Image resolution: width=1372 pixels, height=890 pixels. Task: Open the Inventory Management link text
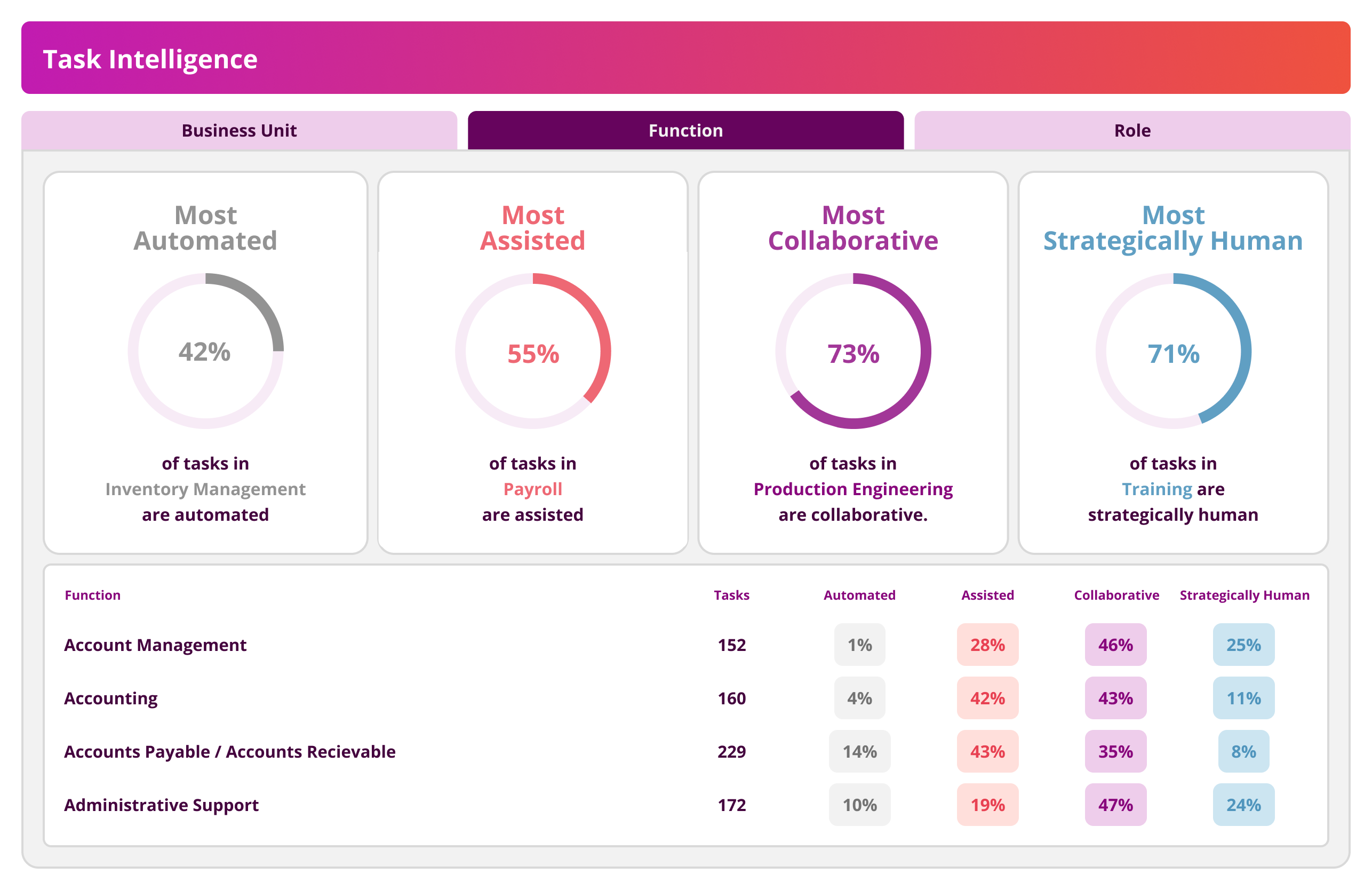coord(205,489)
